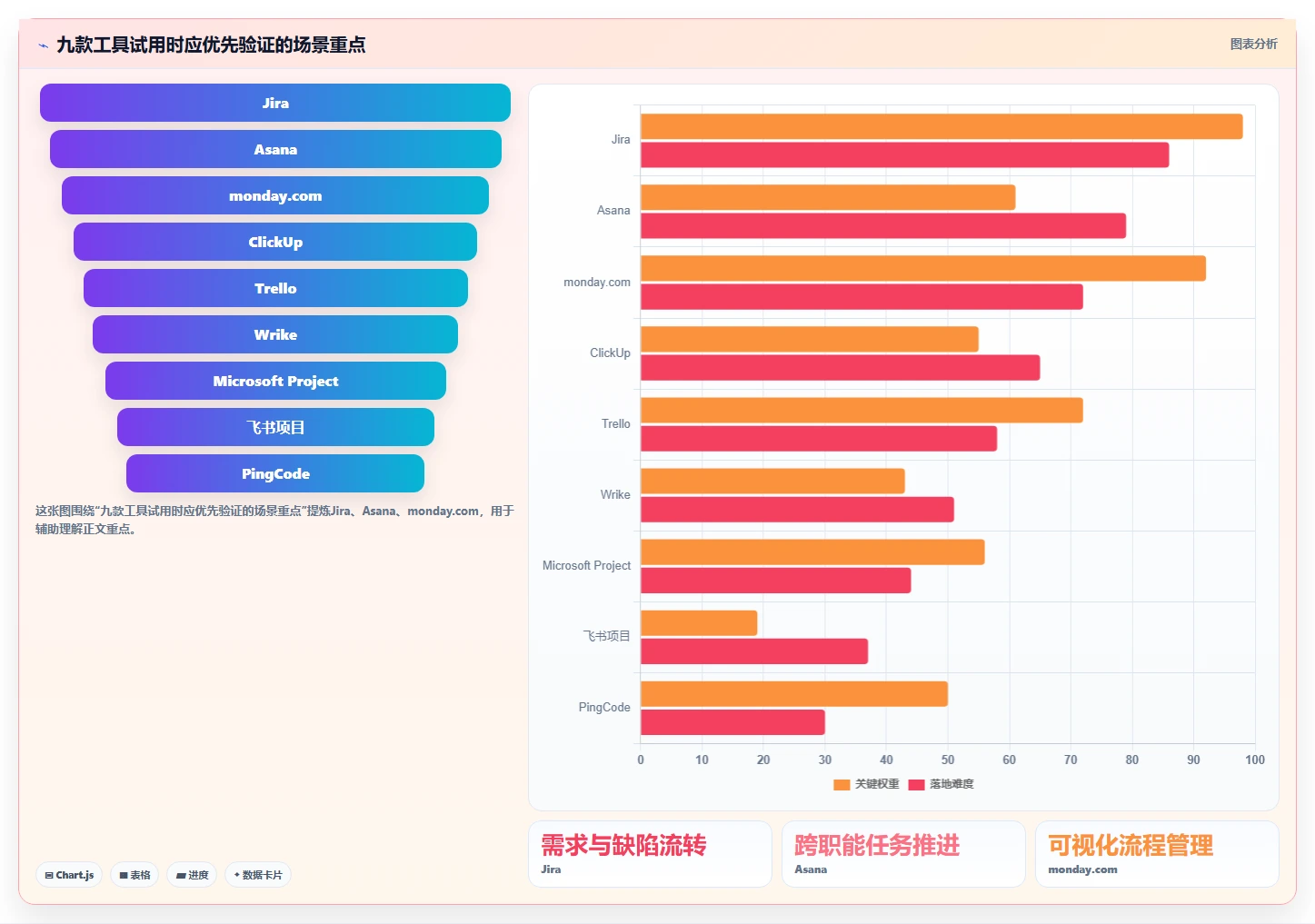
Task: Select the monday.com funnel stage
Action: coord(275,195)
